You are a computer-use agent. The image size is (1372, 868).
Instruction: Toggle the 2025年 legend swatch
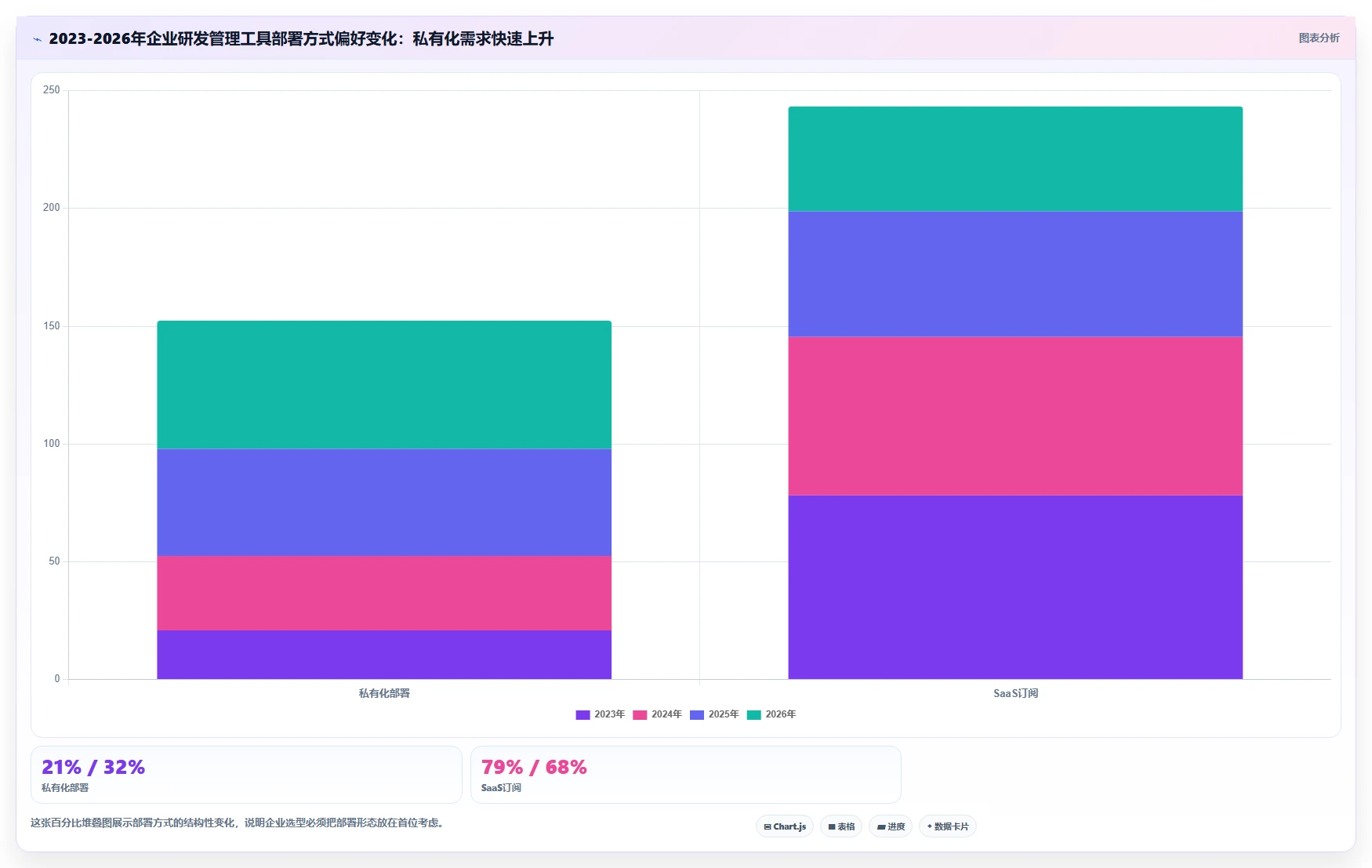697,715
